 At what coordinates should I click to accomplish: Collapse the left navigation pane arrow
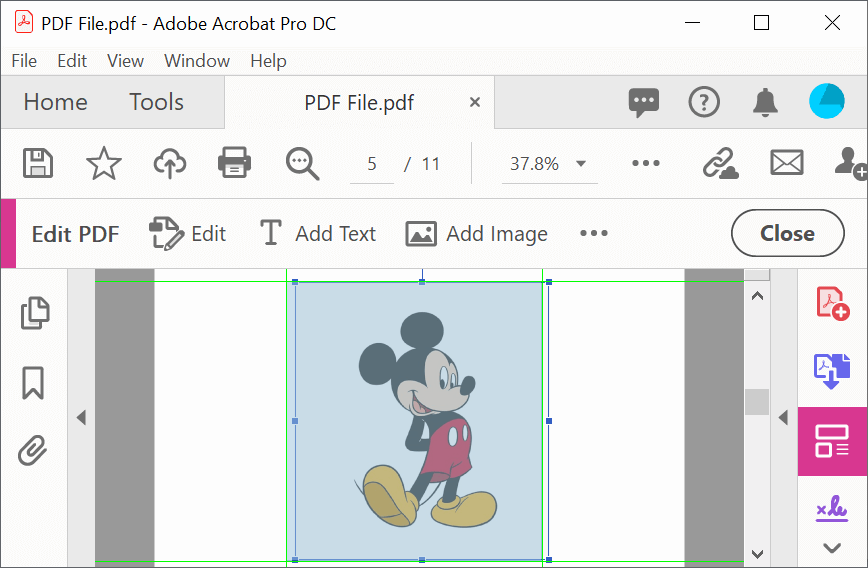click(x=81, y=417)
